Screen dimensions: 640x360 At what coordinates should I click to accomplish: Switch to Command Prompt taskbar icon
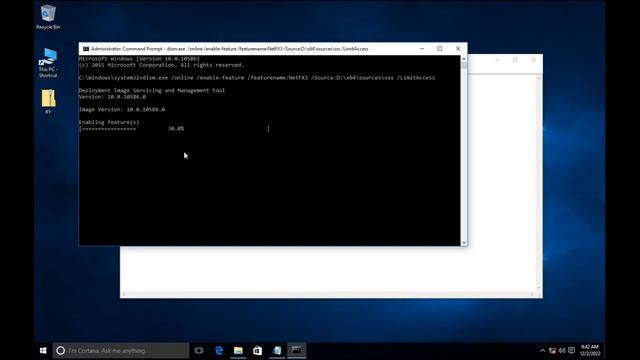point(297,351)
